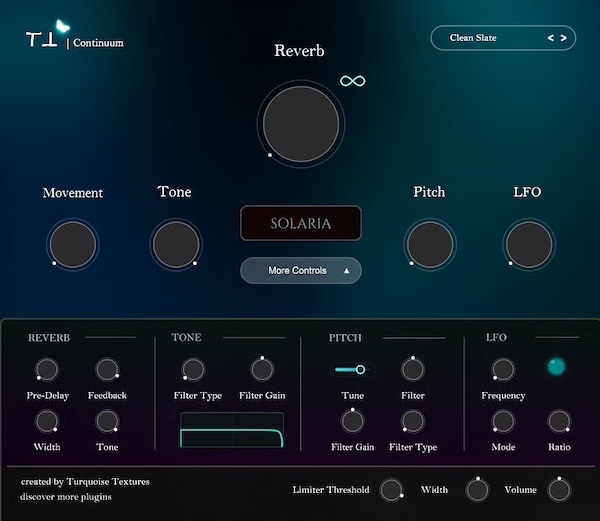This screenshot has width=600, height=521.
Task: Click the PITCH section heading
Action: (x=345, y=338)
